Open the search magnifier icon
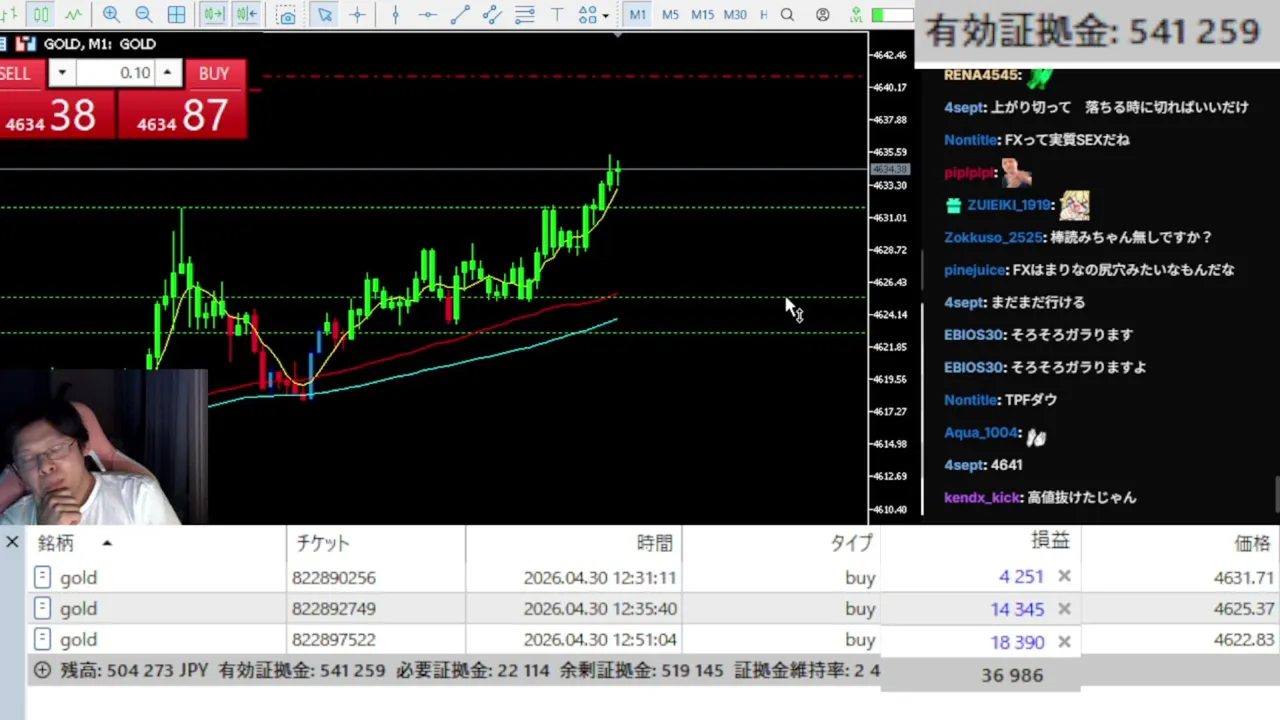Image resolution: width=1280 pixels, height=720 pixels. point(788,15)
